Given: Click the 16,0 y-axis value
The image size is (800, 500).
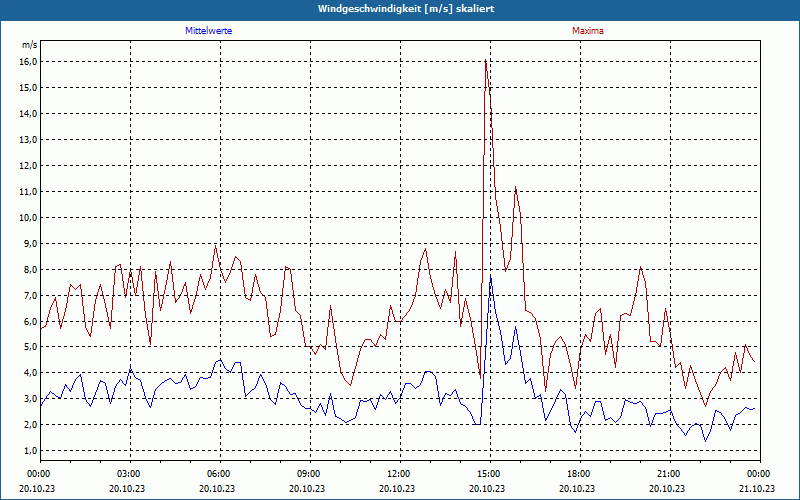Looking at the screenshot, I should click(x=29, y=62).
